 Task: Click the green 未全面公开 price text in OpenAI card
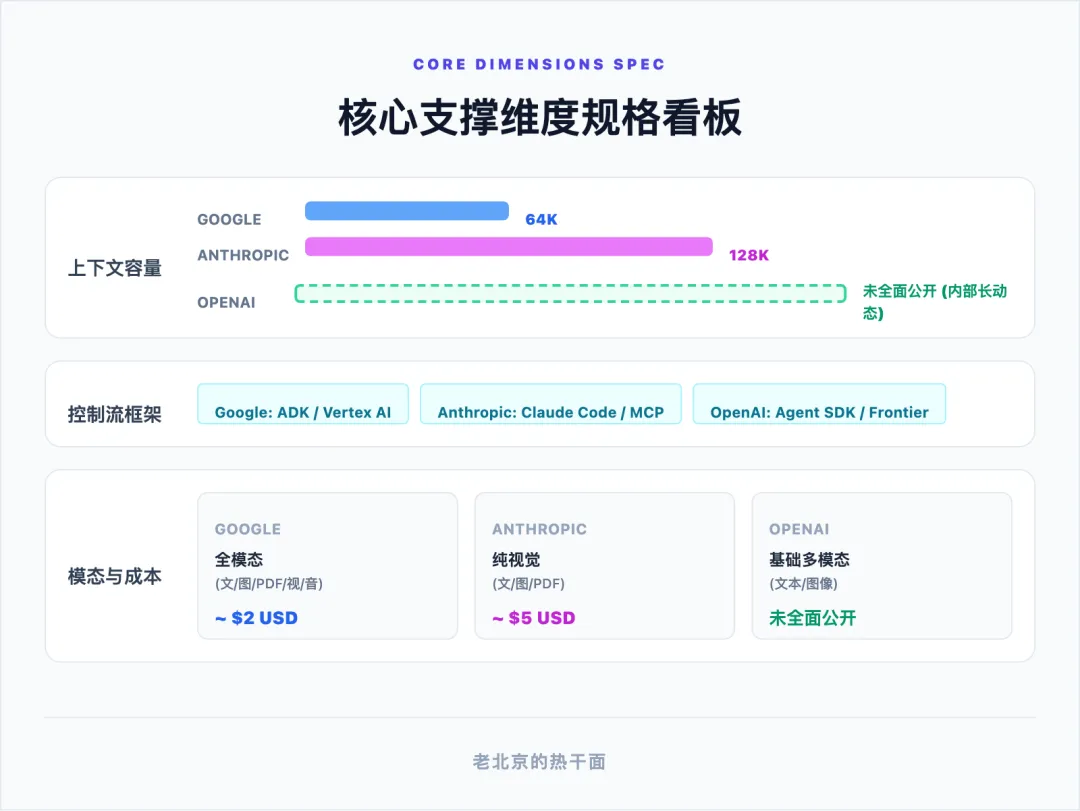click(x=813, y=618)
